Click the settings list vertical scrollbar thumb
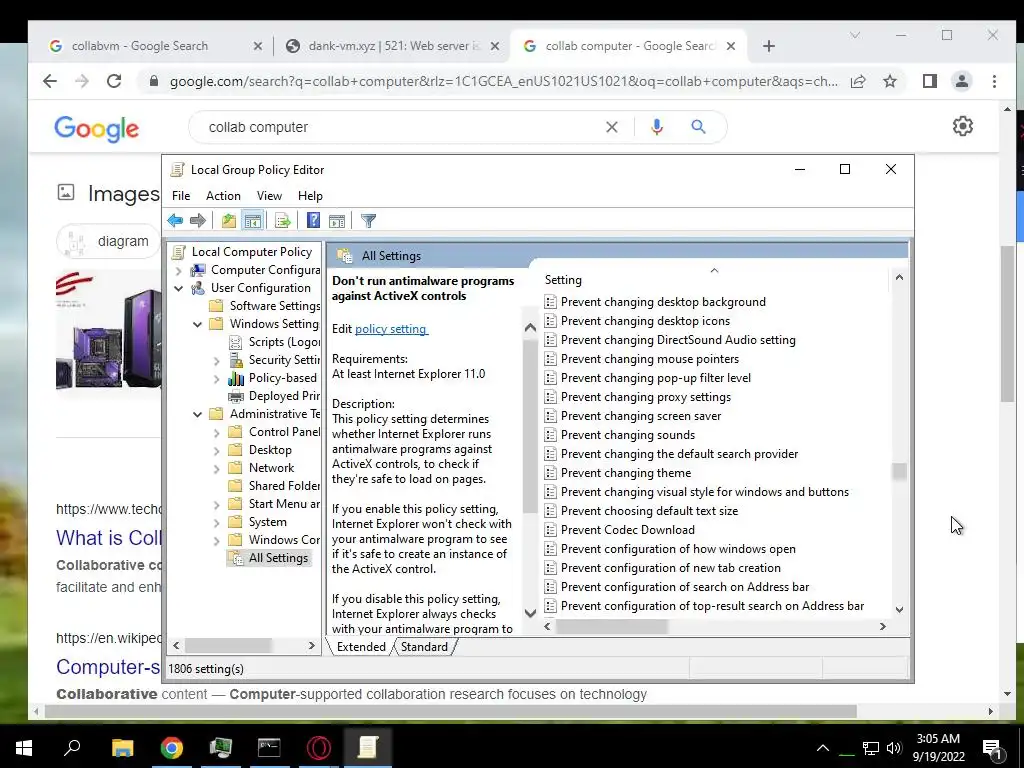 tap(899, 472)
